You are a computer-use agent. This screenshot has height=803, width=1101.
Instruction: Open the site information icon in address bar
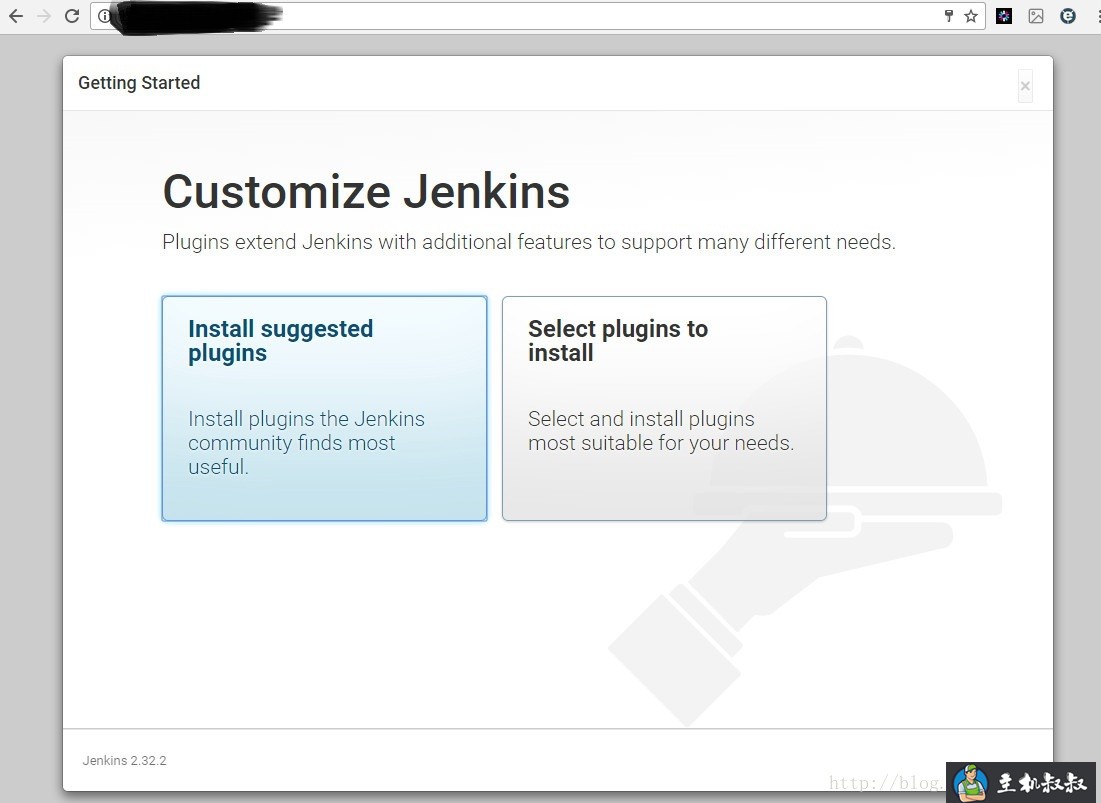click(x=104, y=16)
